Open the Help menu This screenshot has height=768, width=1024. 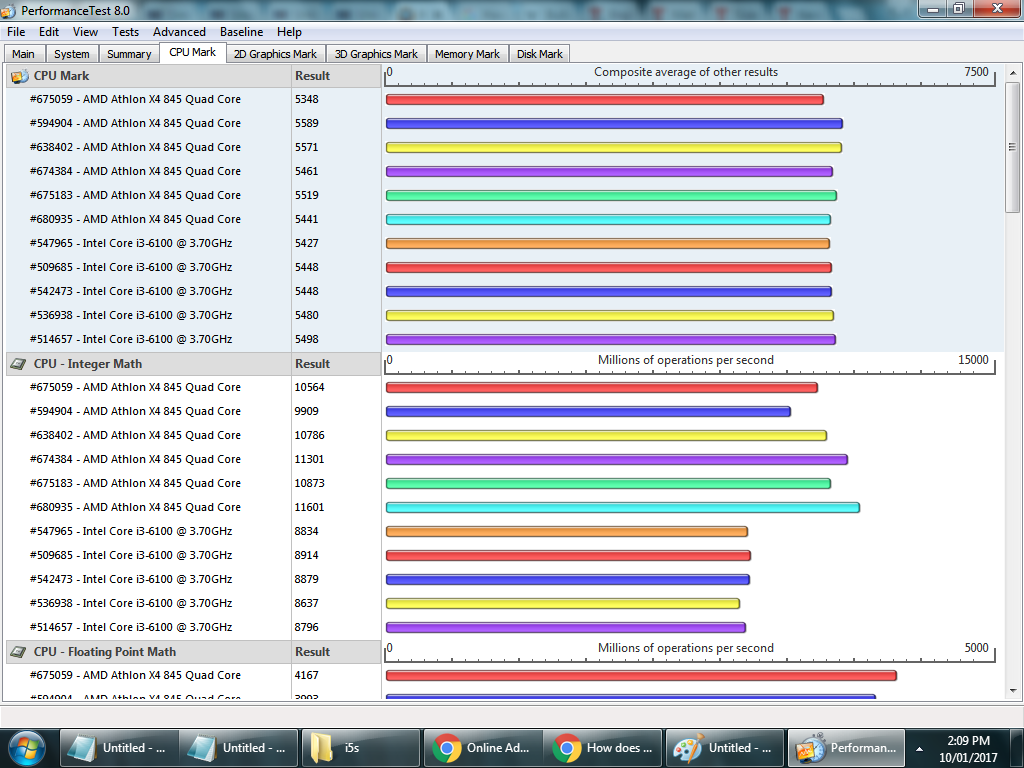(289, 32)
